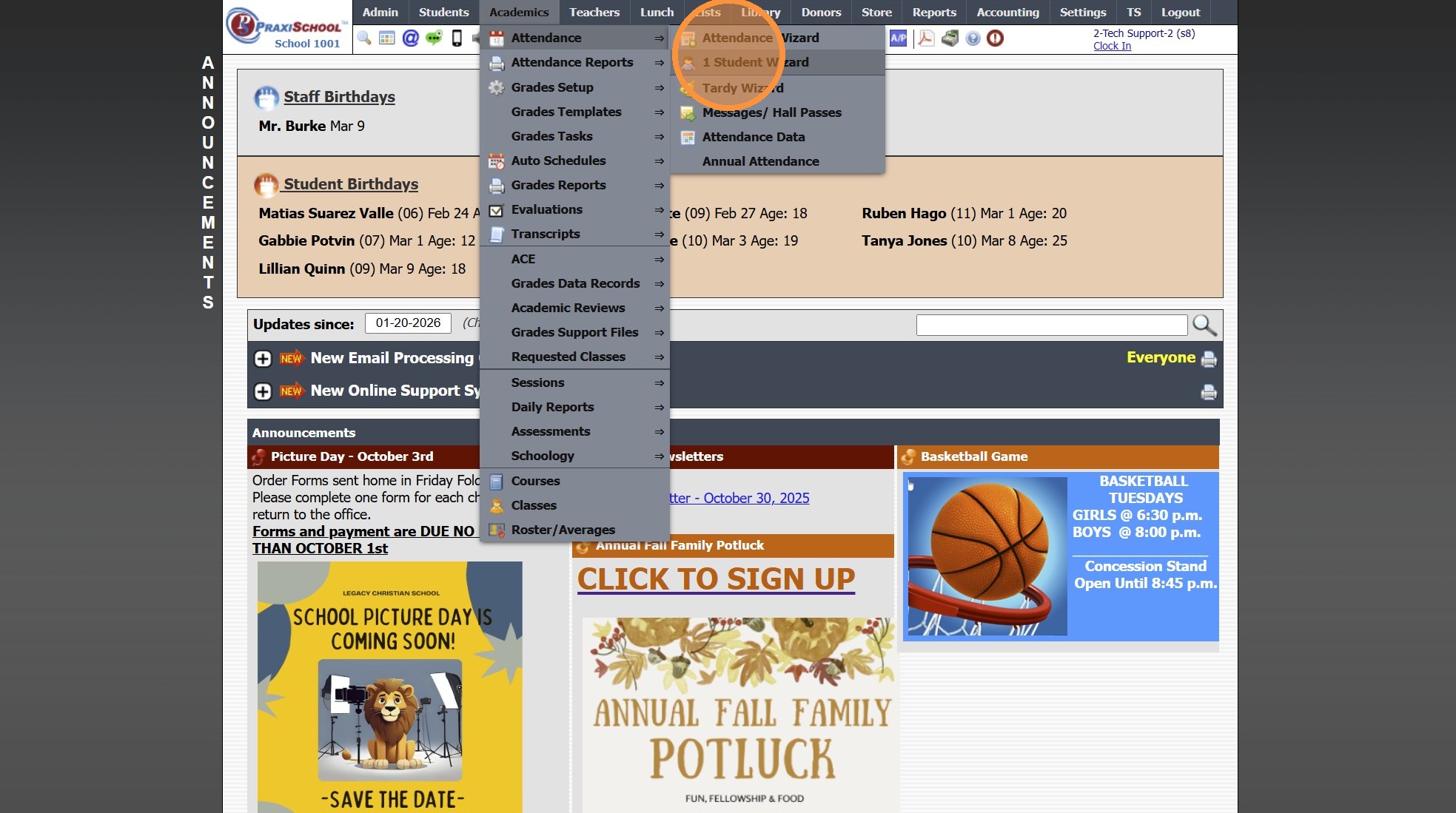The image size is (1456, 813).
Task: Open the Reports menu in top bar
Action: click(933, 12)
